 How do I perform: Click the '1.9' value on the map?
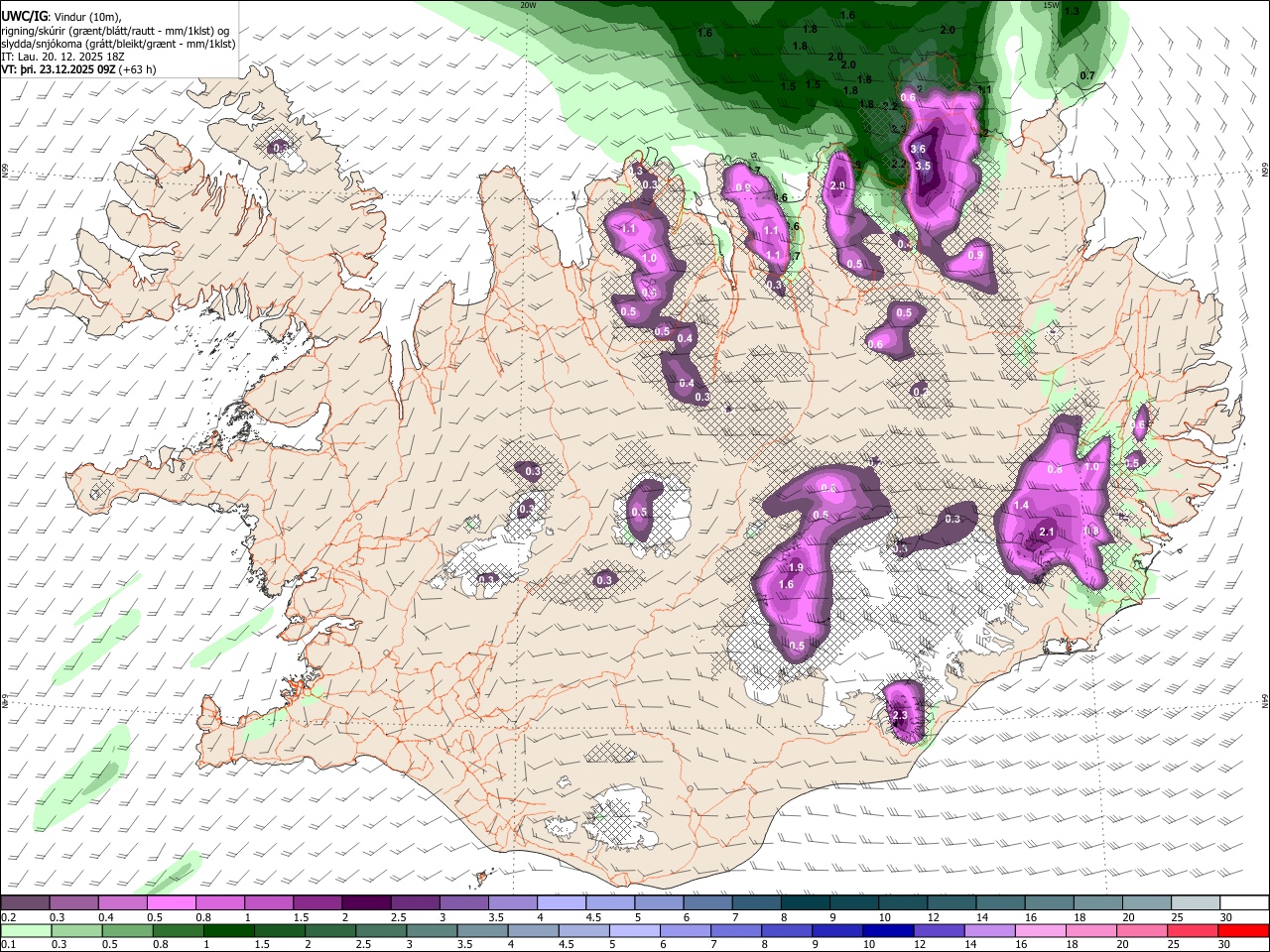pos(796,568)
